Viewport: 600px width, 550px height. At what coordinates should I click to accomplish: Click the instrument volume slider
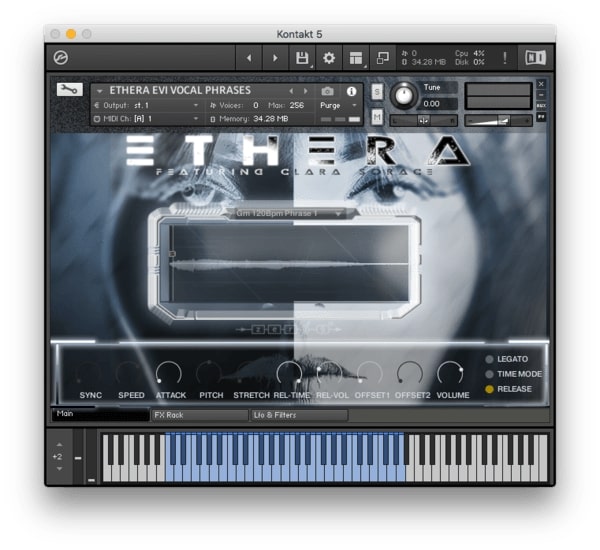click(498, 121)
